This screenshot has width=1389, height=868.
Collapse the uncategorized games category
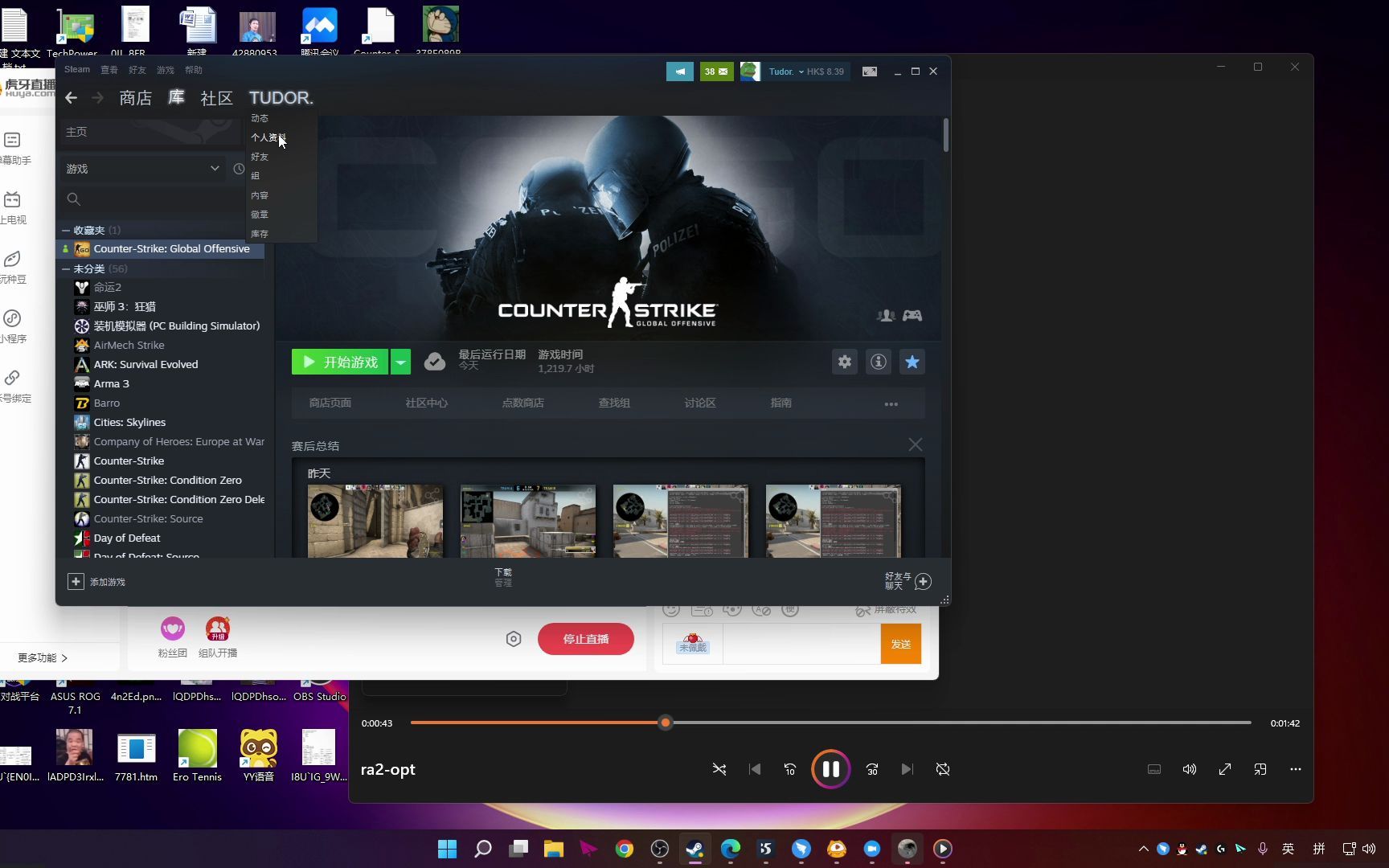66,268
